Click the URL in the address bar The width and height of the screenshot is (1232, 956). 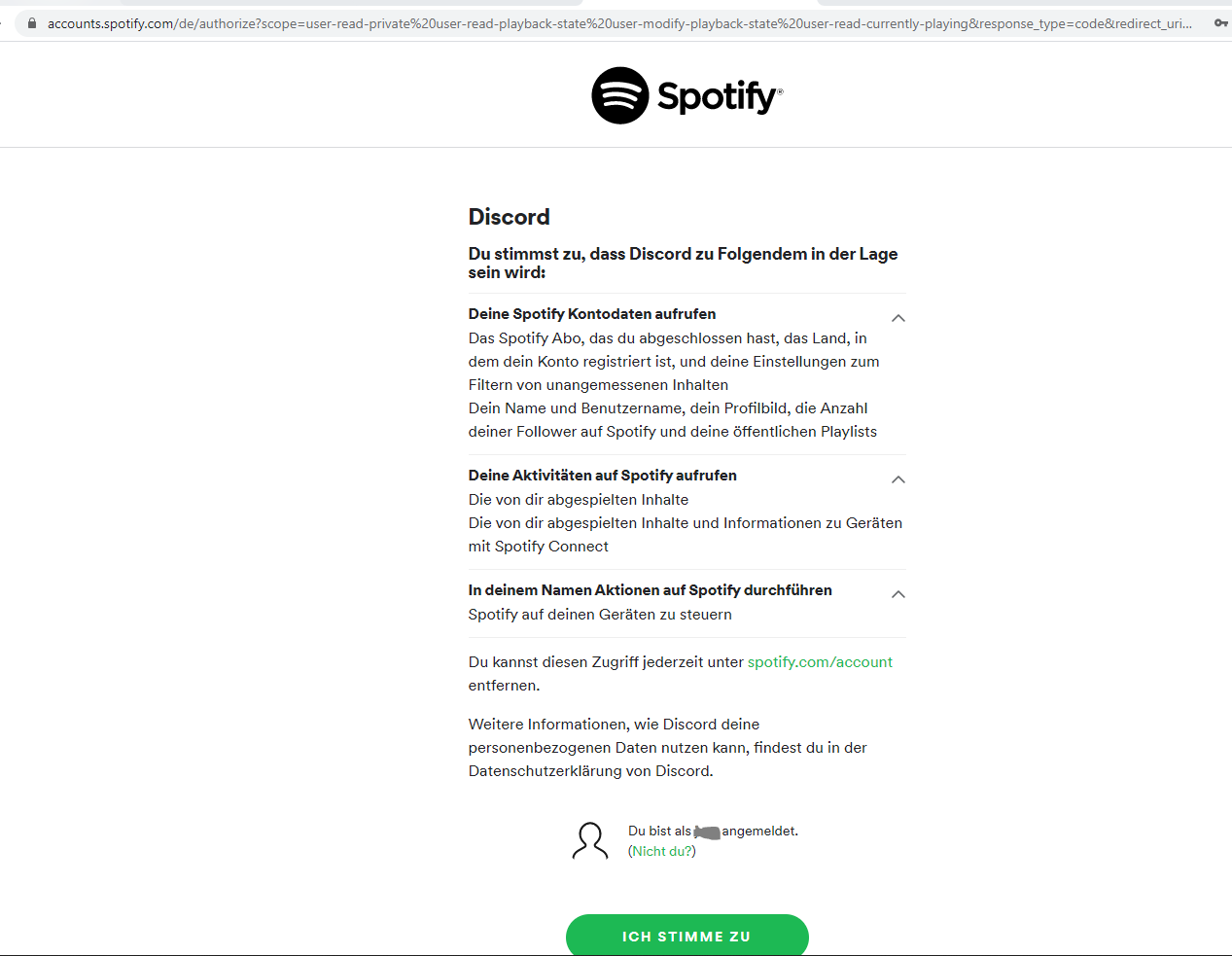coord(619,23)
